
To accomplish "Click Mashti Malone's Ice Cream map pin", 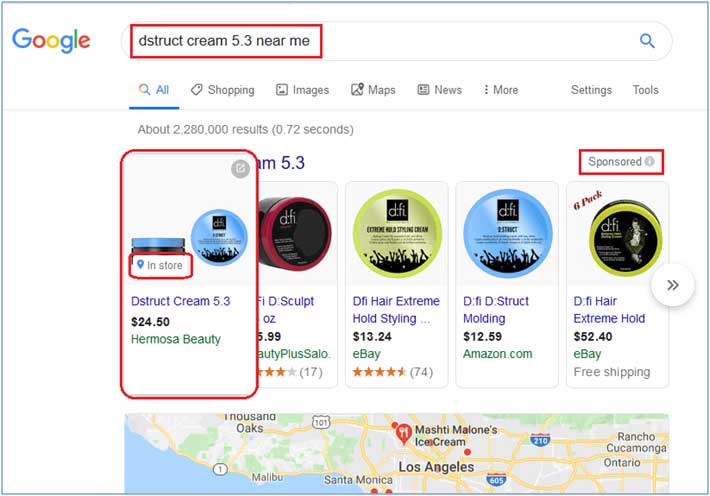I will 403,434.
